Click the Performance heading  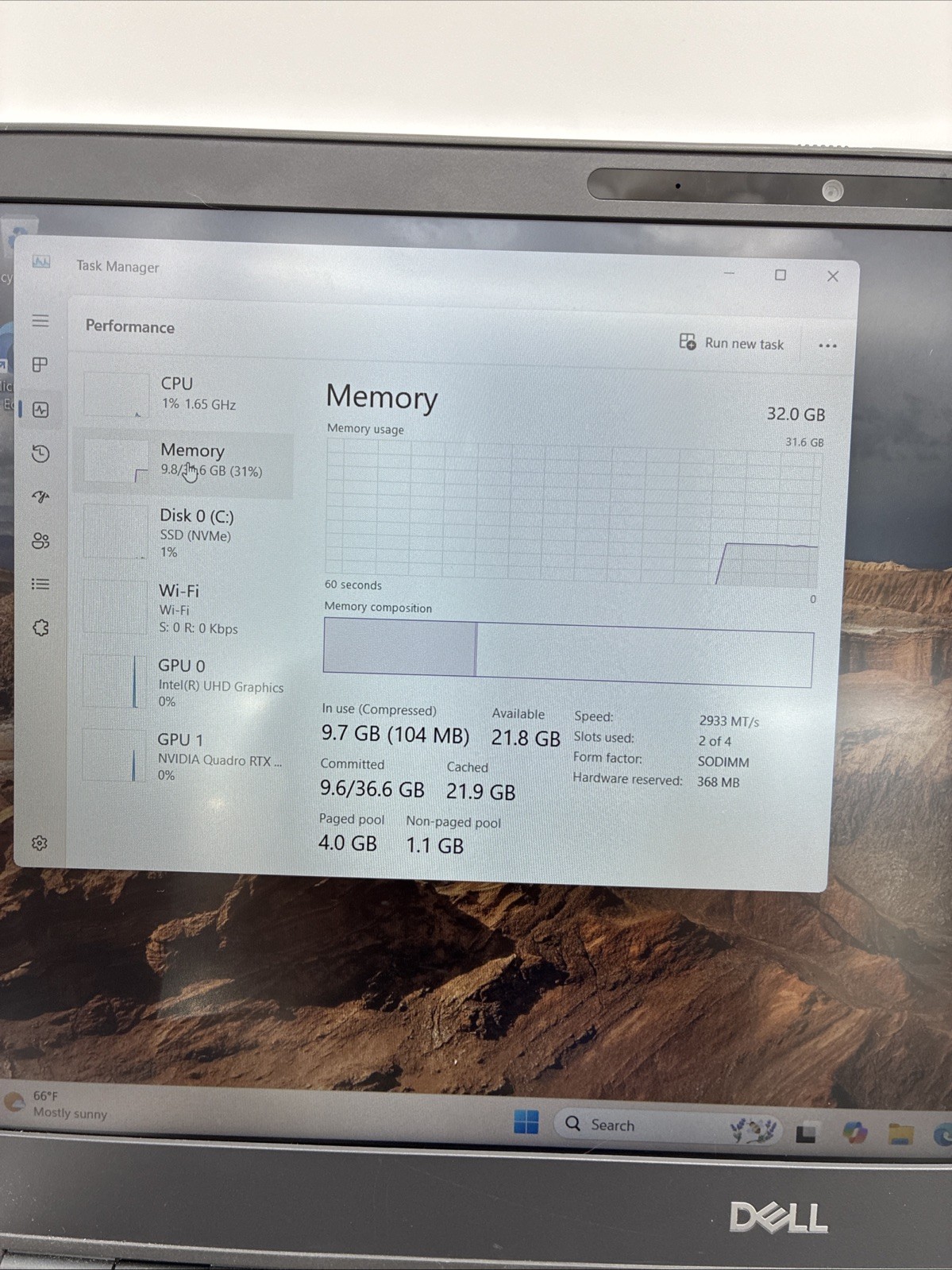click(x=130, y=326)
